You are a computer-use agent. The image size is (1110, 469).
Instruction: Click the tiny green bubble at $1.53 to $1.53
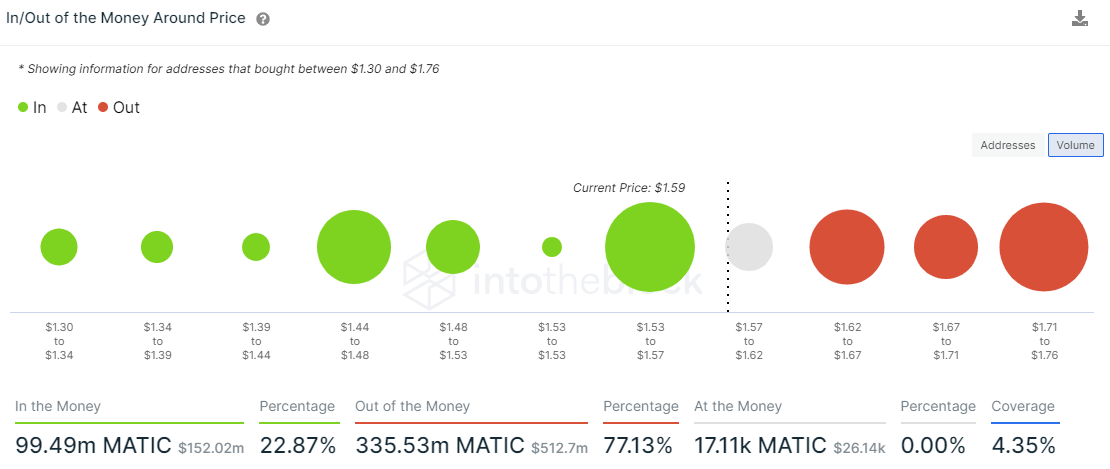tap(552, 247)
